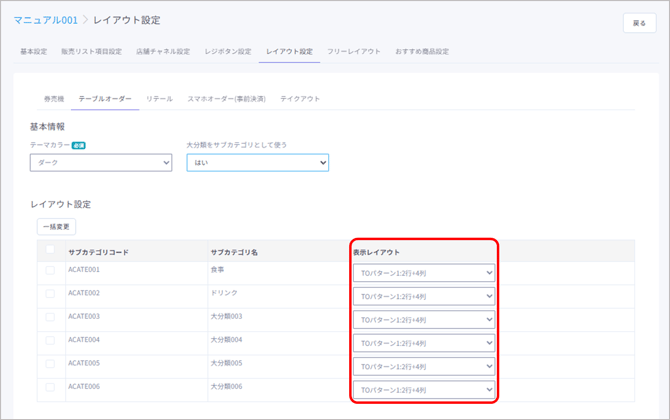Click the 一括変更 button
670x420 pixels.
[56, 227]
